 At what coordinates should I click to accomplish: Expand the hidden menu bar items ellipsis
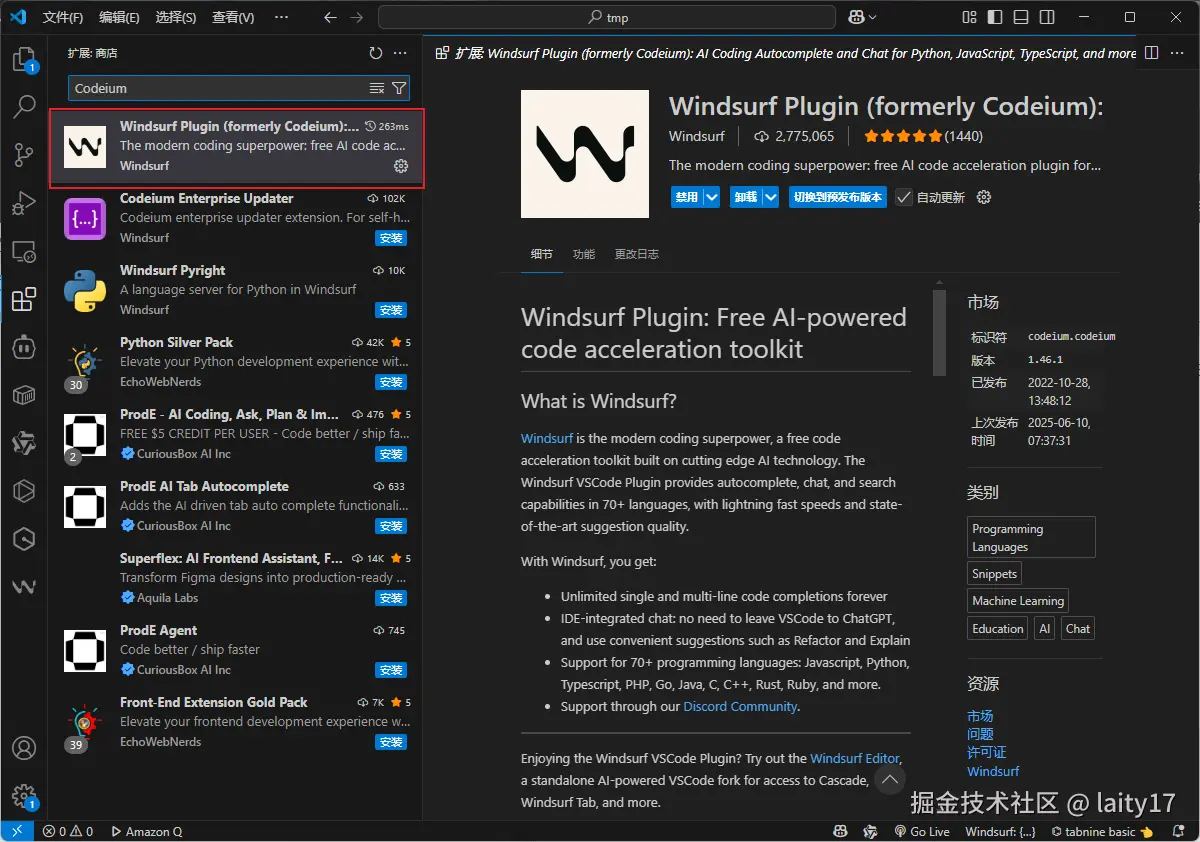(280, 17)
